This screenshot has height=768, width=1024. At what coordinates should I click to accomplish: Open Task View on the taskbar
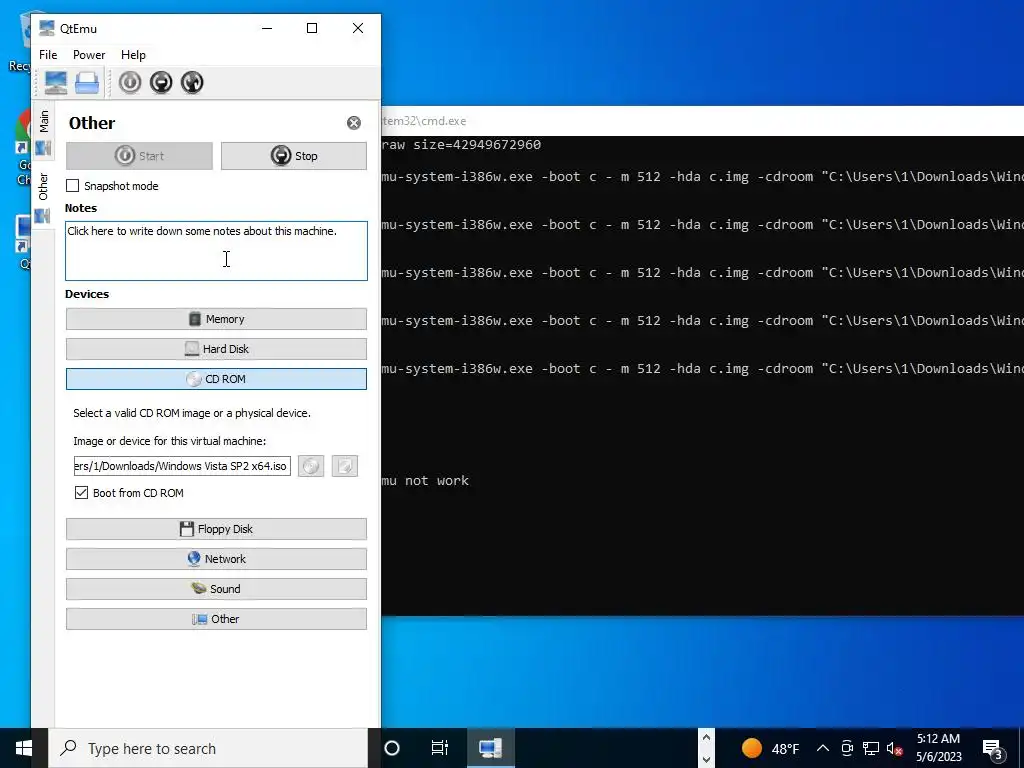point(440,748)
